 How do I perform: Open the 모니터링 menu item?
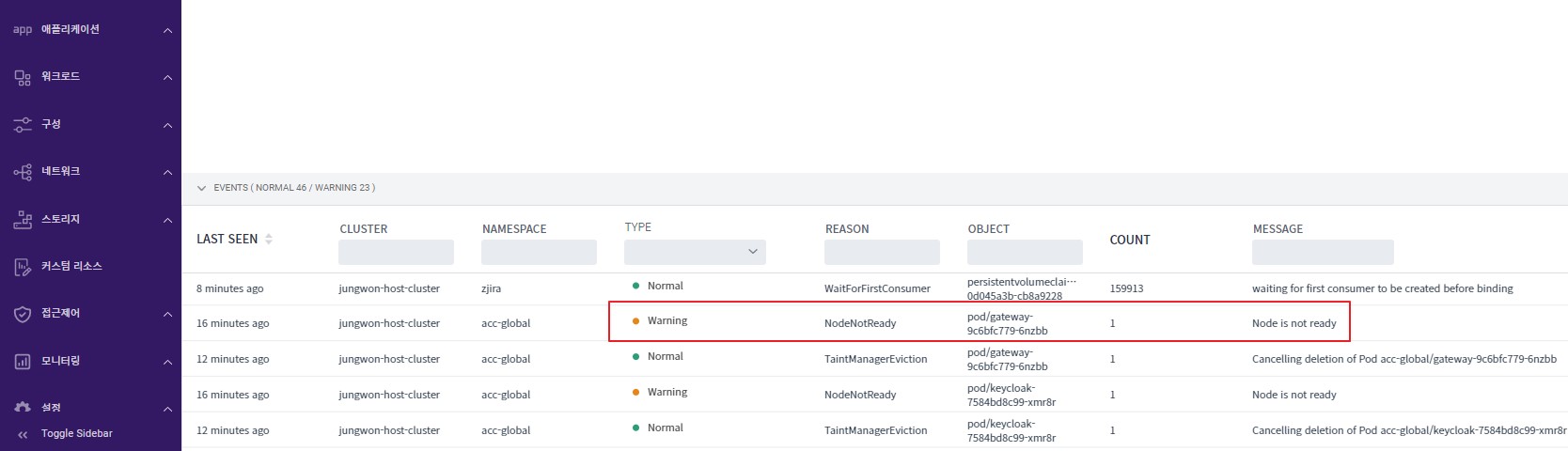click(61, 362)
